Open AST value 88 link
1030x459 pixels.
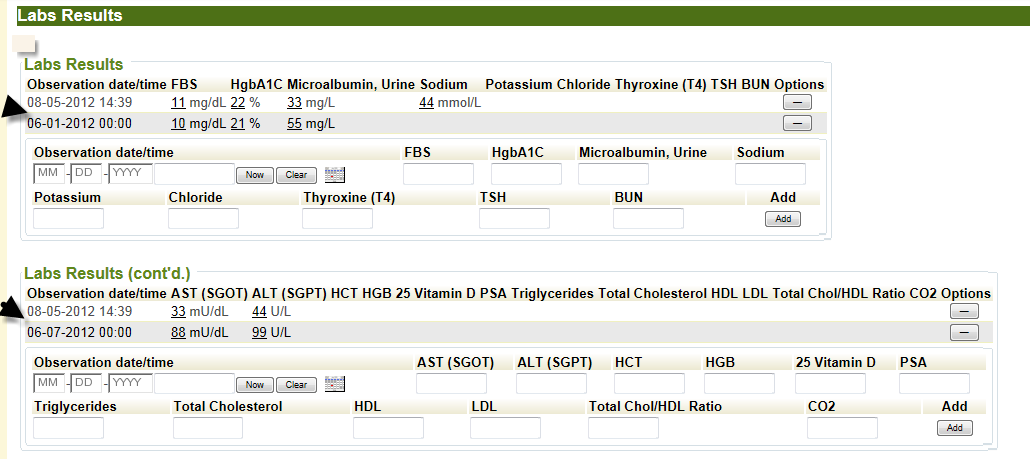[x=178, y=333]
